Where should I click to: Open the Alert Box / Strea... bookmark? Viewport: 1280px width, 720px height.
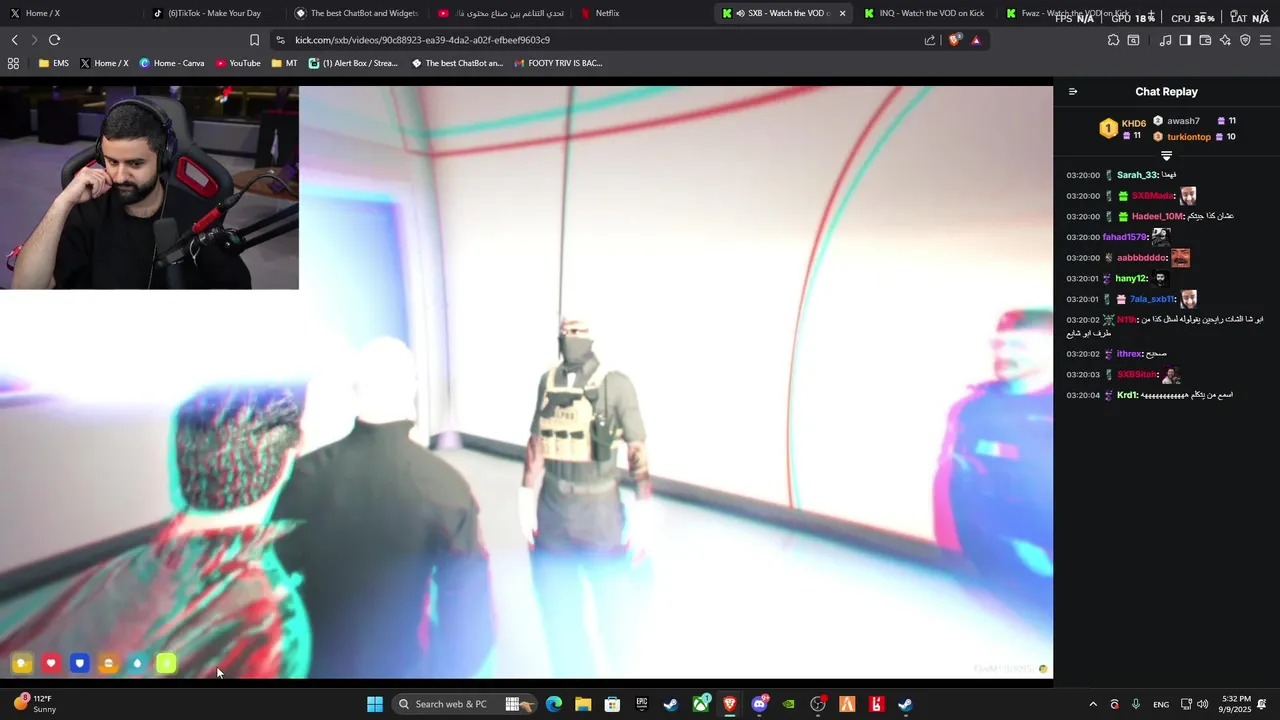(353, 63)
